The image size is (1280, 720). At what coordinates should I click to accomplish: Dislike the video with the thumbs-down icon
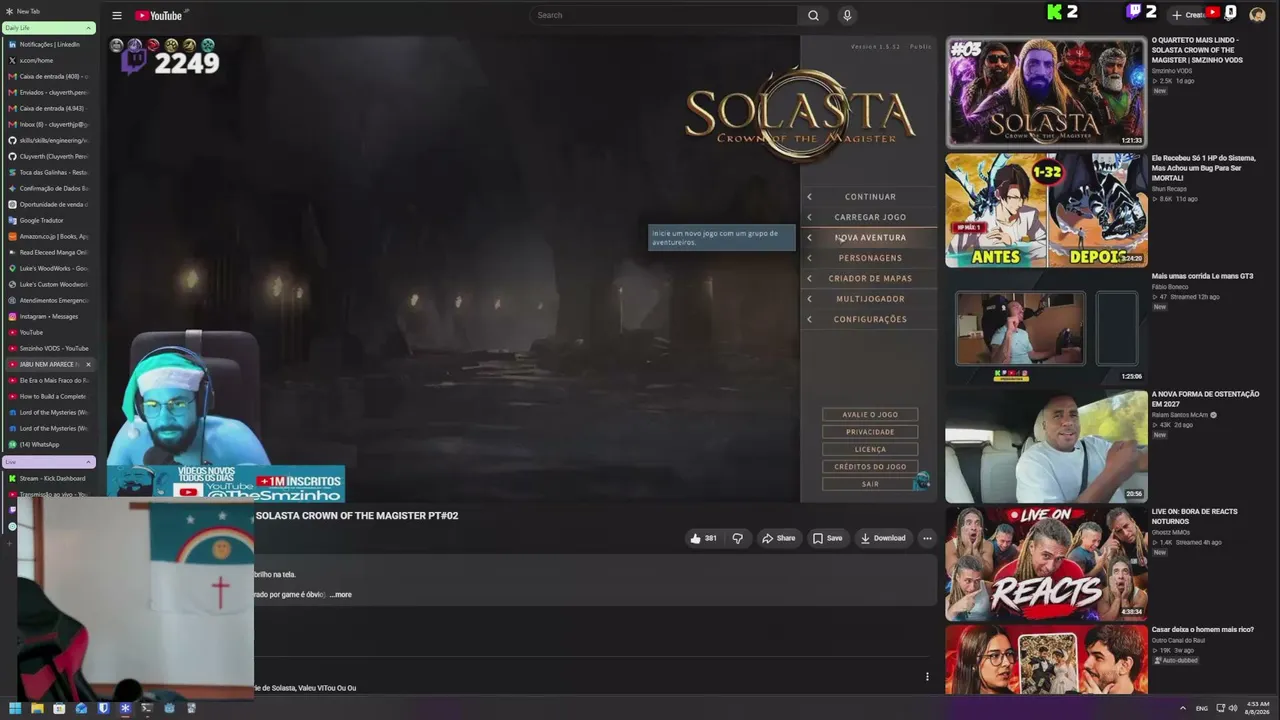(x=738, y=538)
